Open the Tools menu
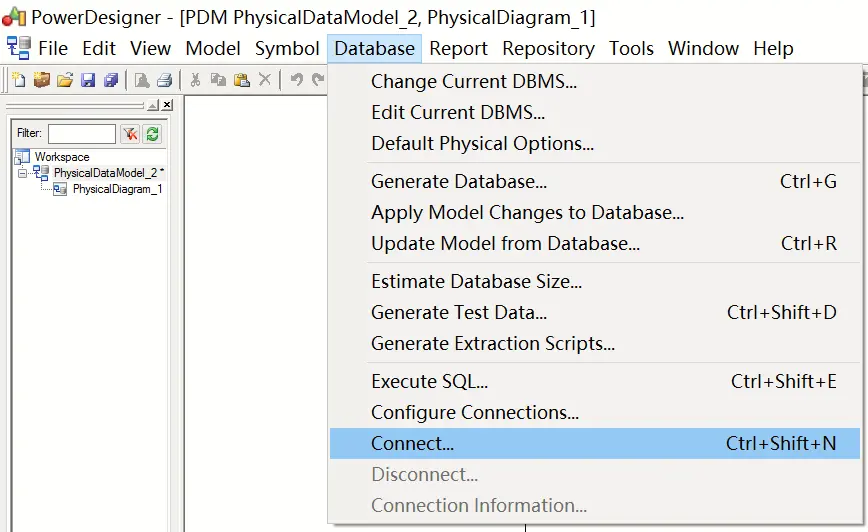868x532 pixels. 631,48
